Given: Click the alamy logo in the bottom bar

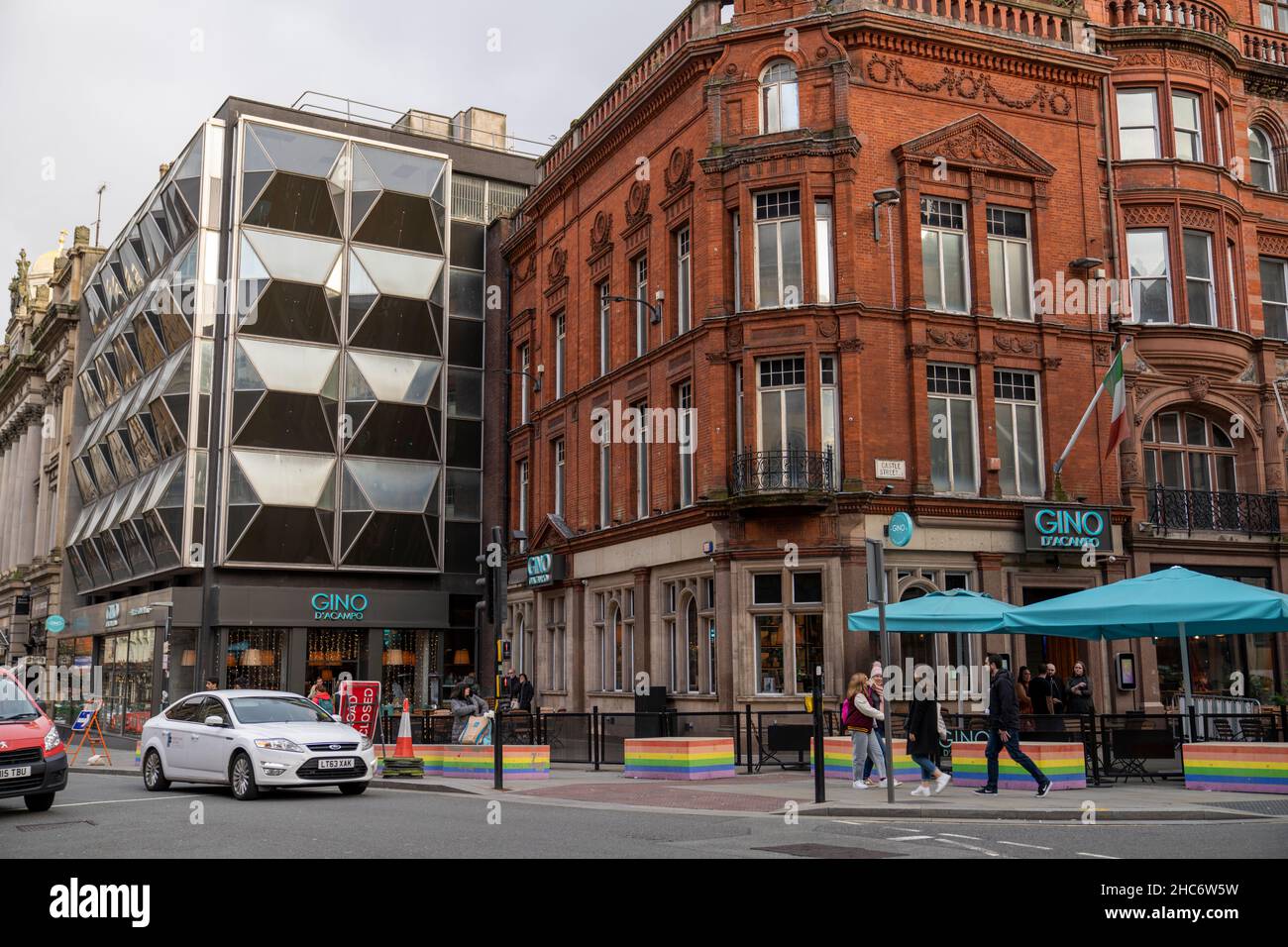Looking at the screenshot, I should point(101,901).
